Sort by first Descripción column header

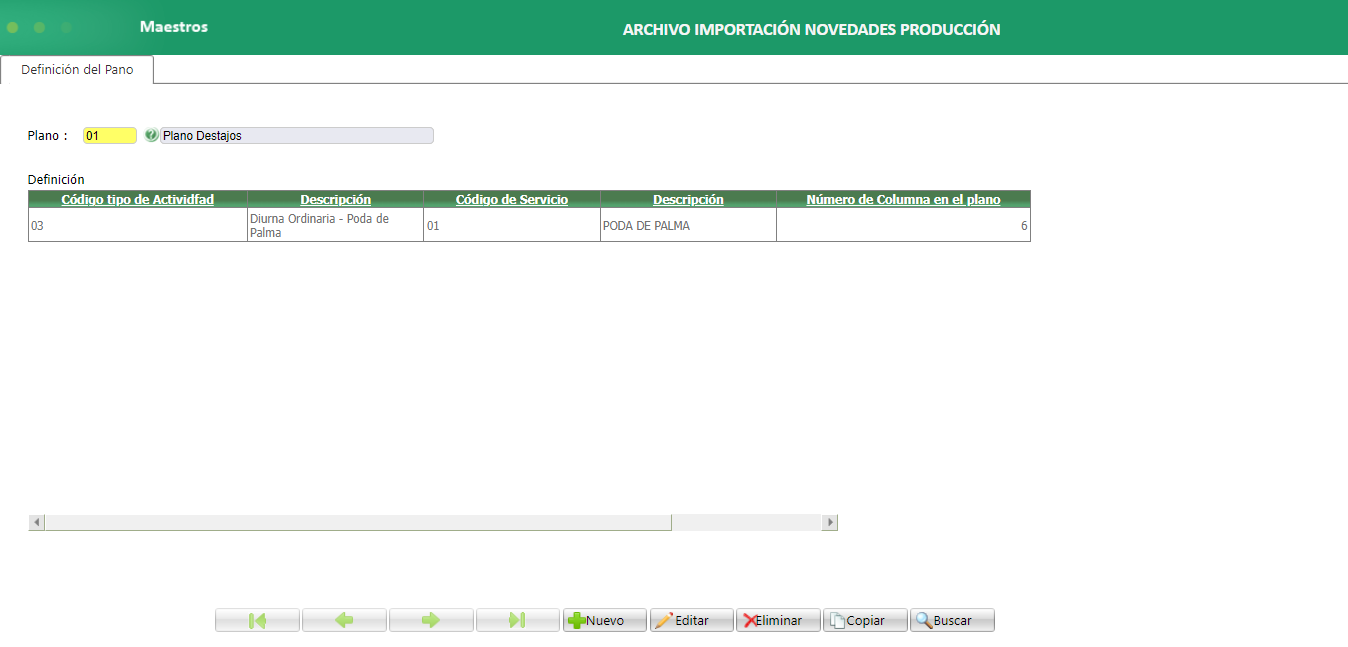tap(336, 200)
